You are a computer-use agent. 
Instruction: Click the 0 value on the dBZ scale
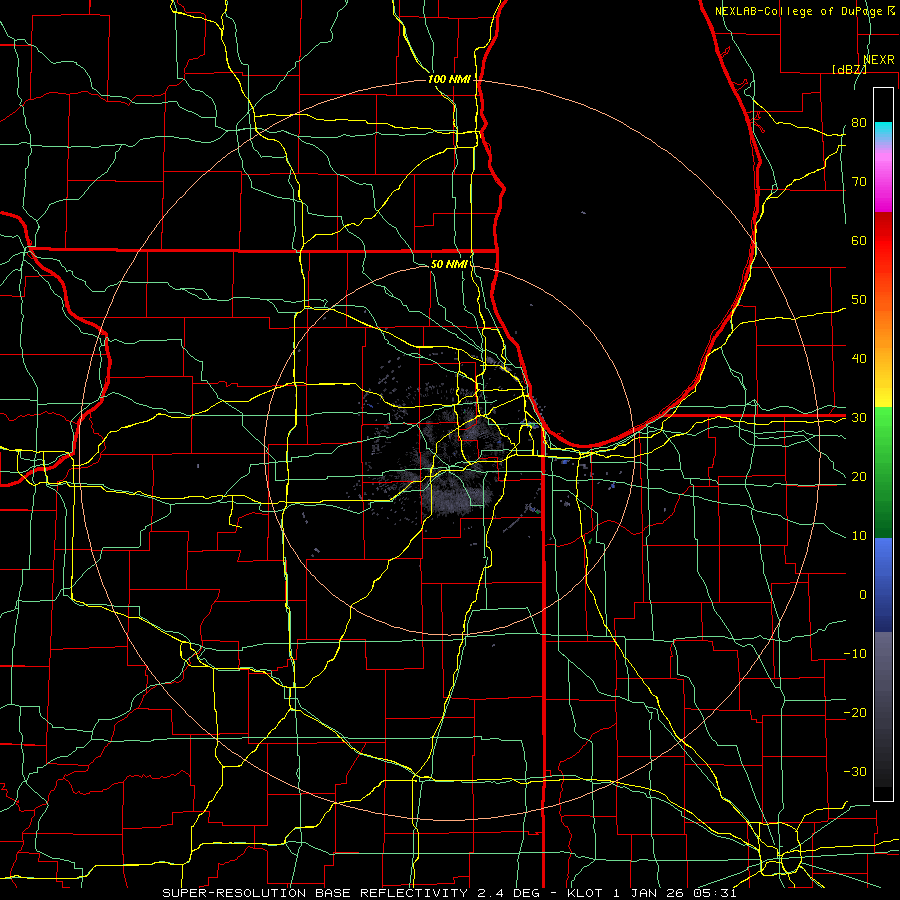863,595
